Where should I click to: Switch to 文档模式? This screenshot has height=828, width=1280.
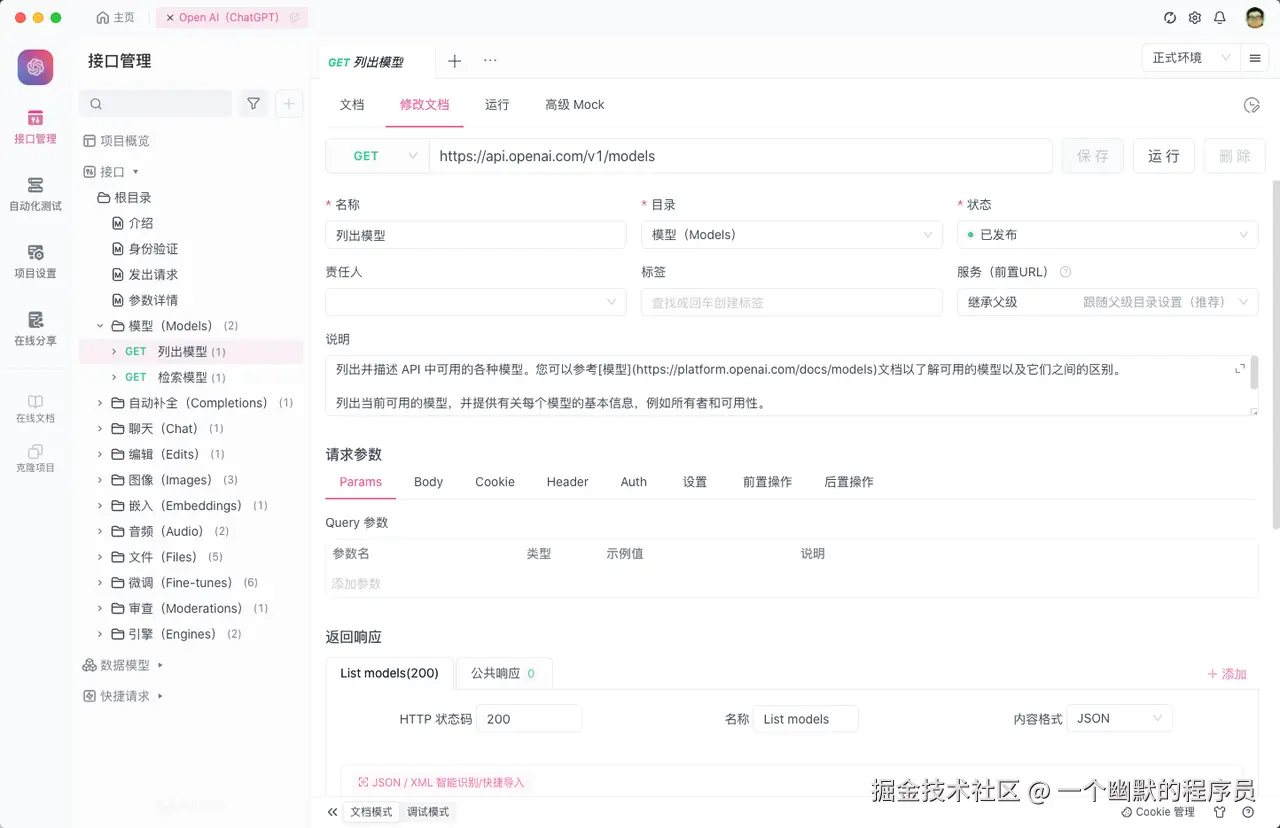[x=370, y=812]
